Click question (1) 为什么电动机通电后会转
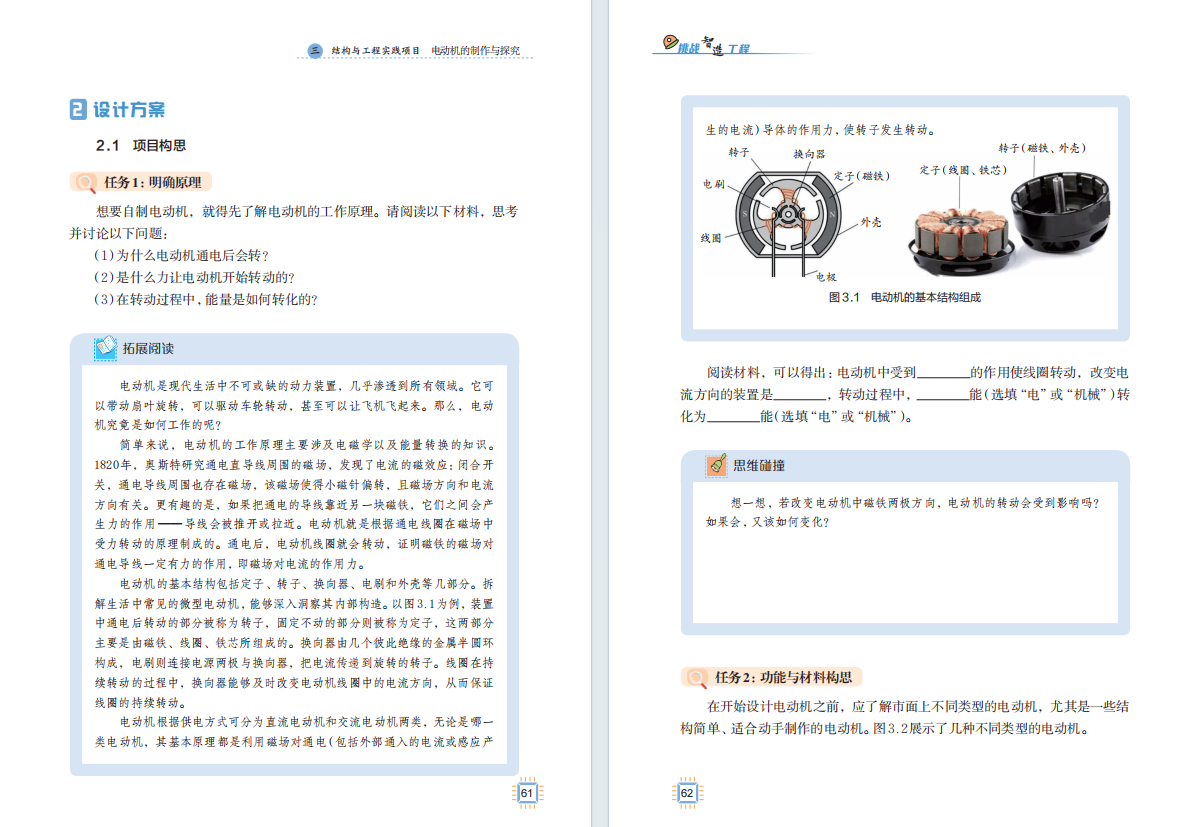Image resolution: width=1199 pixels, height=827 pixels. [181, 255]
